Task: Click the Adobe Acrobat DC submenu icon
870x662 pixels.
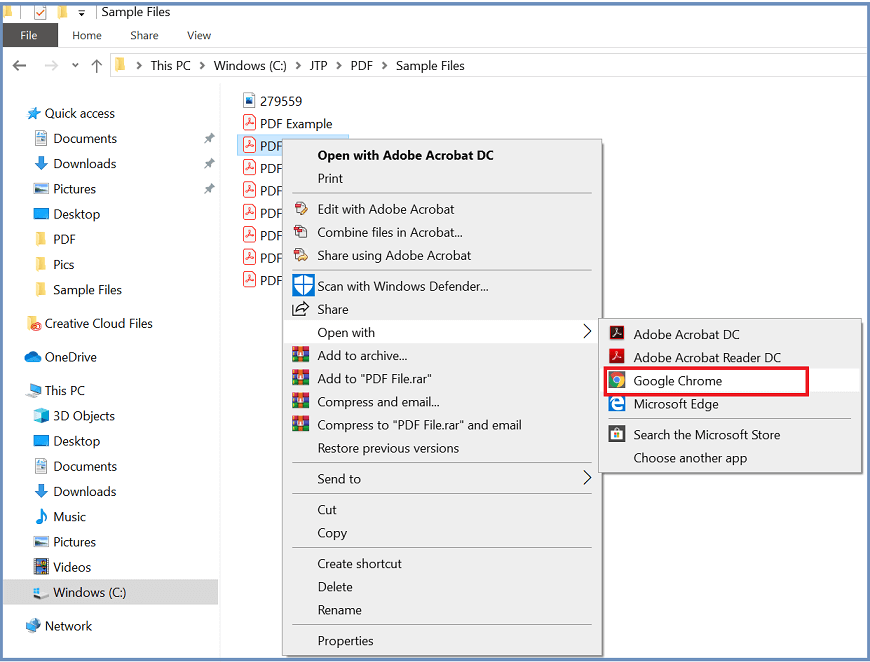Action: (x=616, y=333)
